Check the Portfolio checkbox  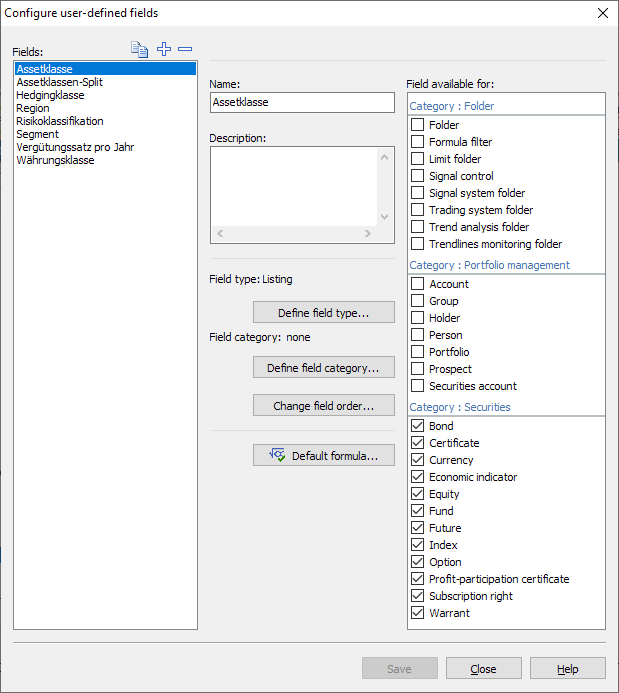click(418, 352)
